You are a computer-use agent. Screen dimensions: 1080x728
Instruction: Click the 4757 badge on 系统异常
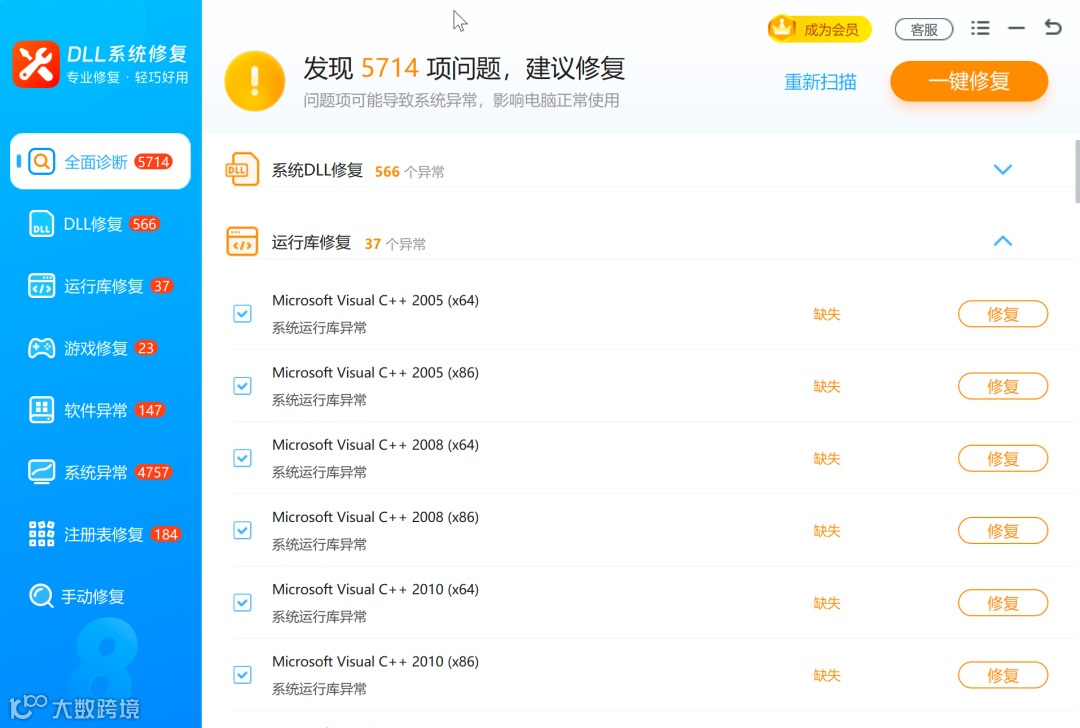153,472
